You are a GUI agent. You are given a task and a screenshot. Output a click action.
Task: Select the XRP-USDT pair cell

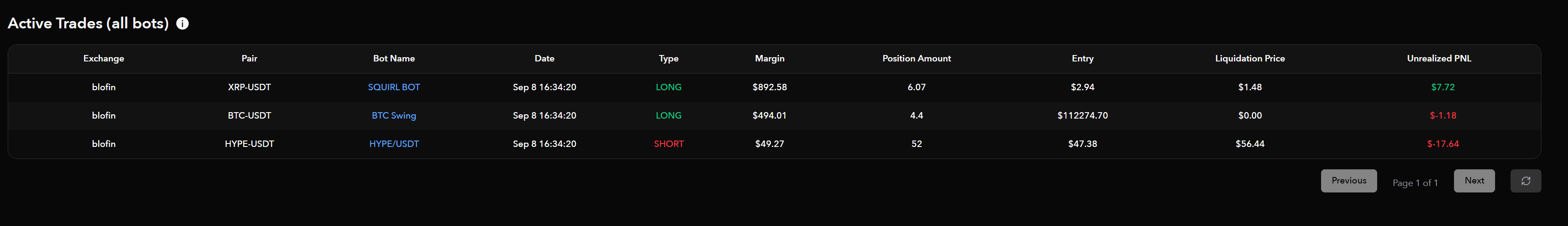[250, 87]
